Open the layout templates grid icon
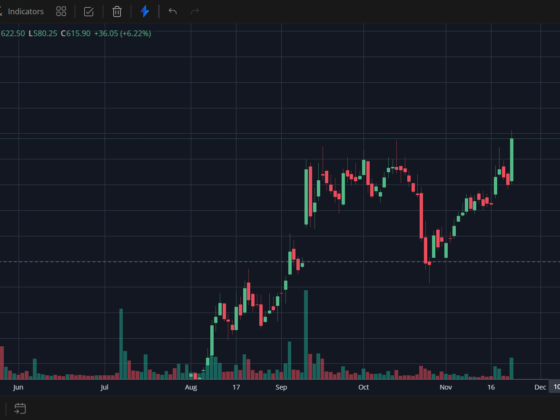560x420 pixels. tap(61, 11)
